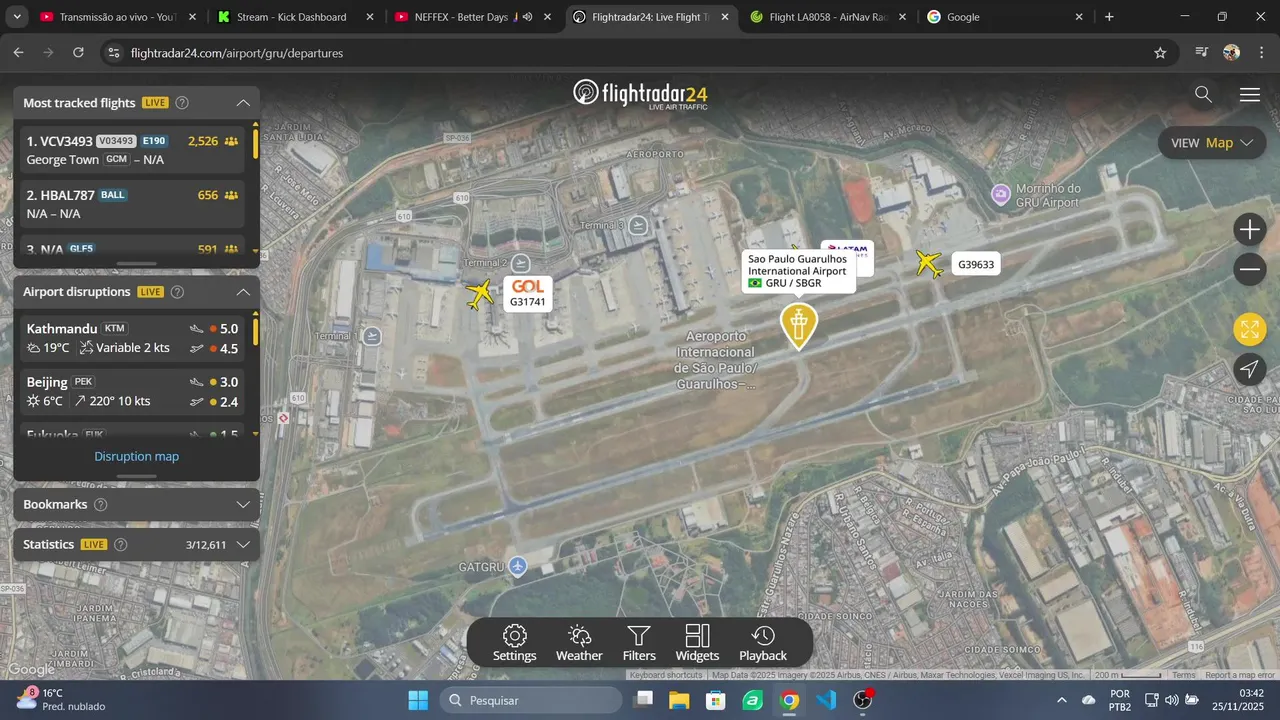The width and height of the screenshot is (1280, 720).
Task: Open the hamburger main menu
Action: (1250, 95)
